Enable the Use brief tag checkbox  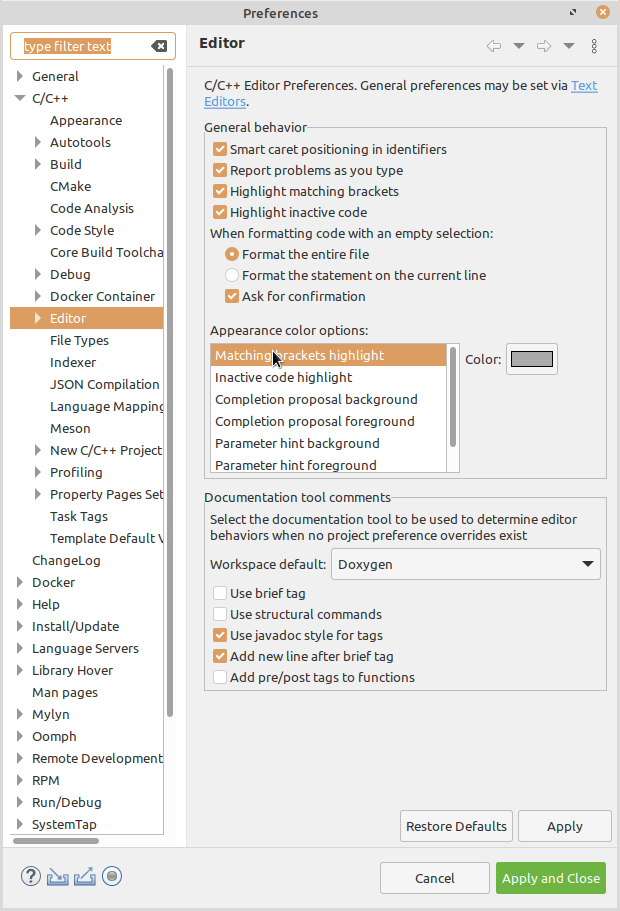(x=220, y=593)
